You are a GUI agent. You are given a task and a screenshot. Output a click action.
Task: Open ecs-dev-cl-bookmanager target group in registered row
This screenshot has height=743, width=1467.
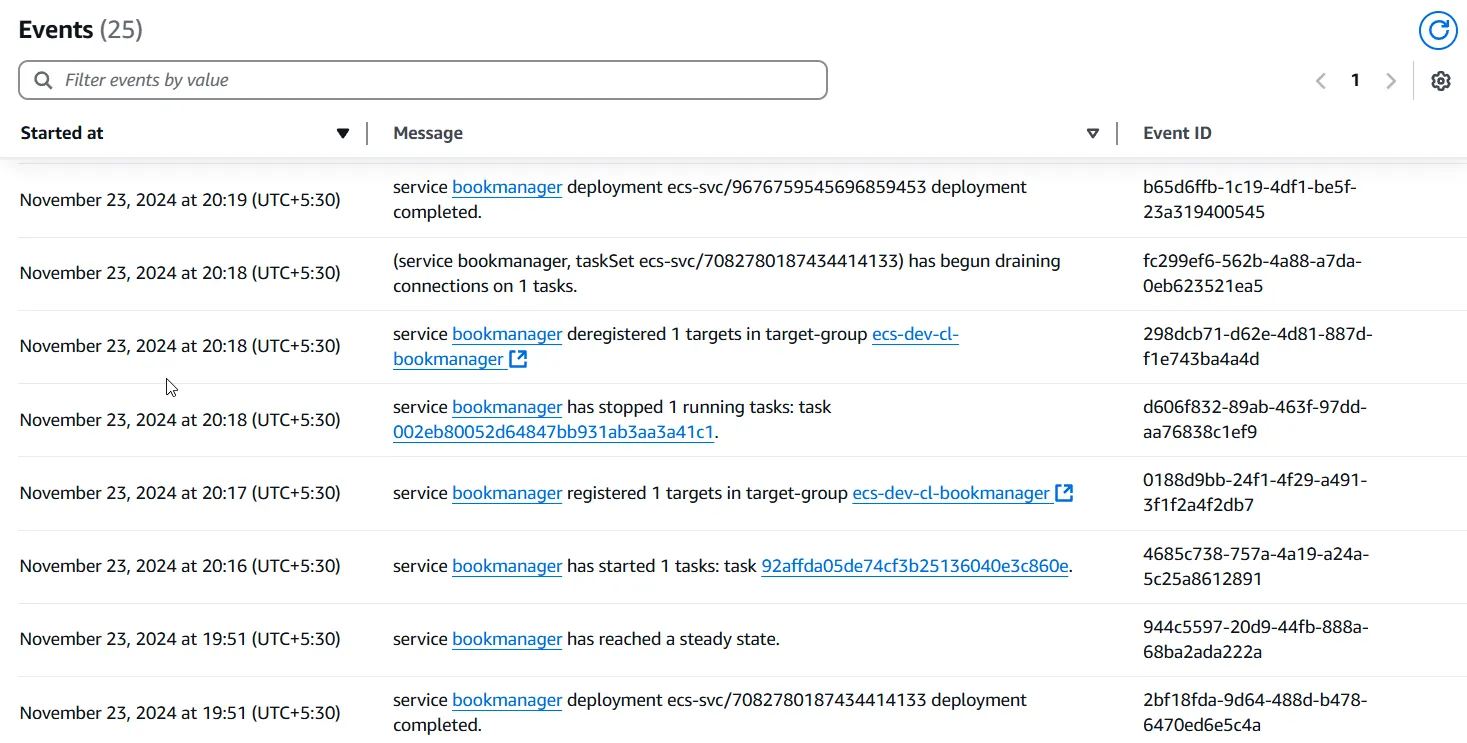950,493
